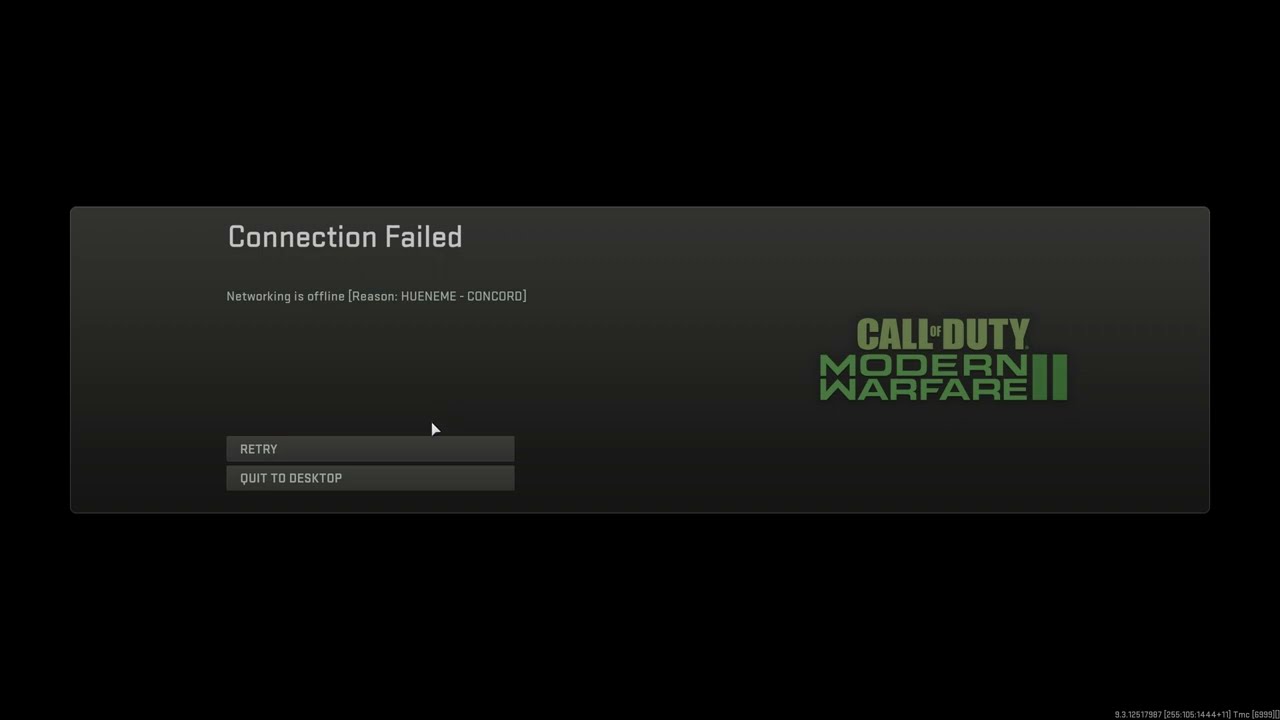Click the green MODERN logo word
The width and height of the screenshot is (1280, 720).
coord(923,364)
